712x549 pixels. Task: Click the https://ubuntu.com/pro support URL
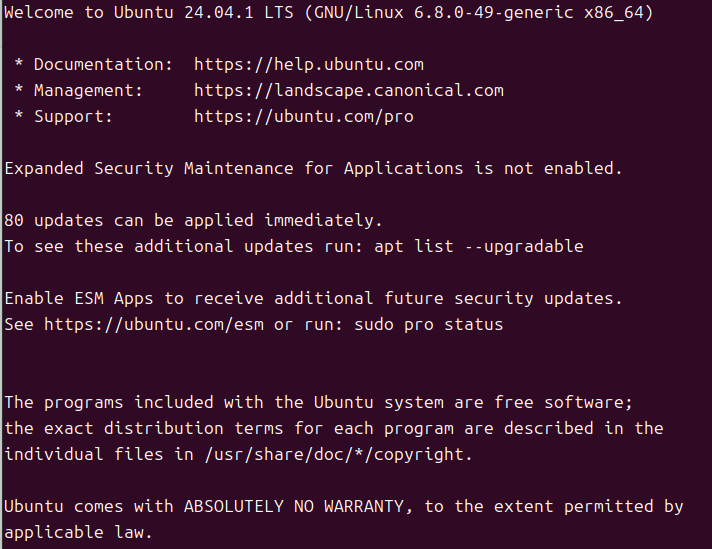pos(304,117)
